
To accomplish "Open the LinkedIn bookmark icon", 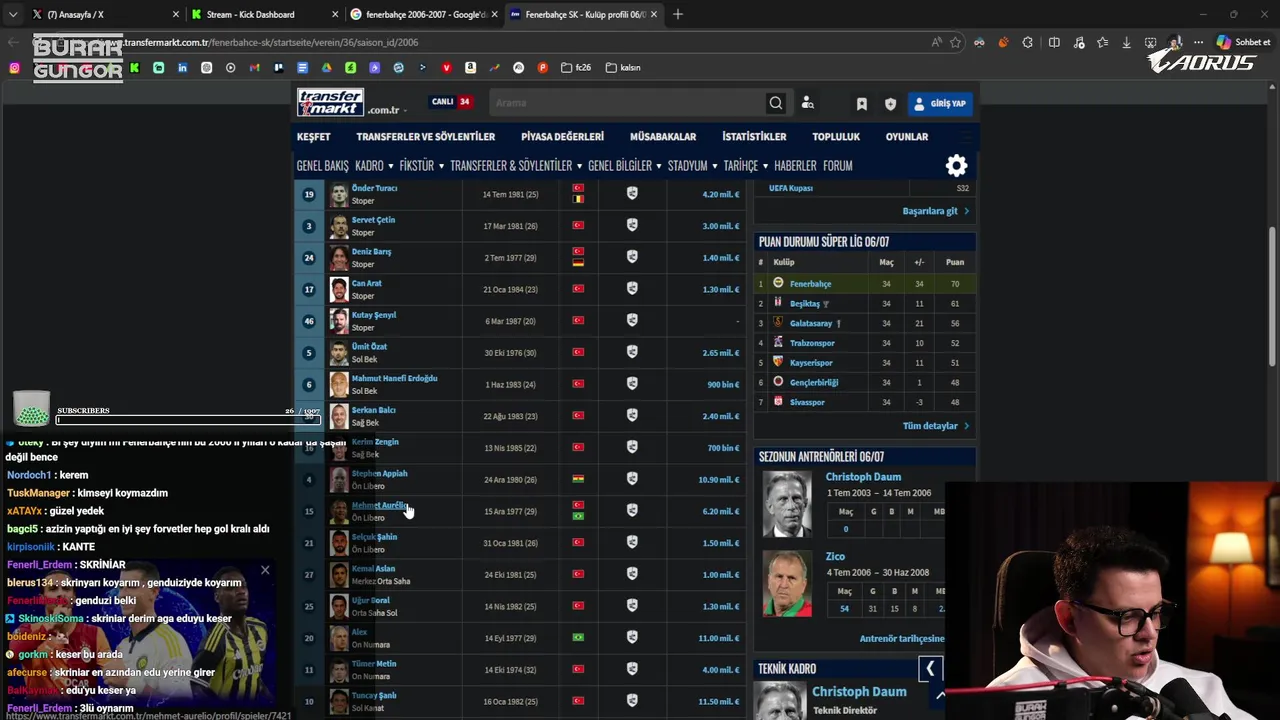I will tap(182, 68).
